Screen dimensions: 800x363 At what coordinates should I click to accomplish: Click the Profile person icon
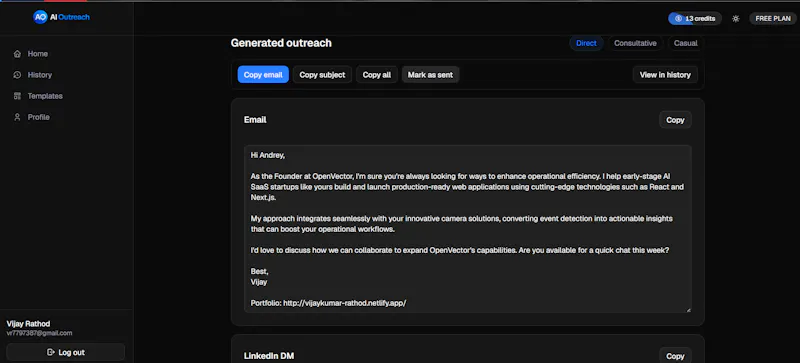click(17, 117)
